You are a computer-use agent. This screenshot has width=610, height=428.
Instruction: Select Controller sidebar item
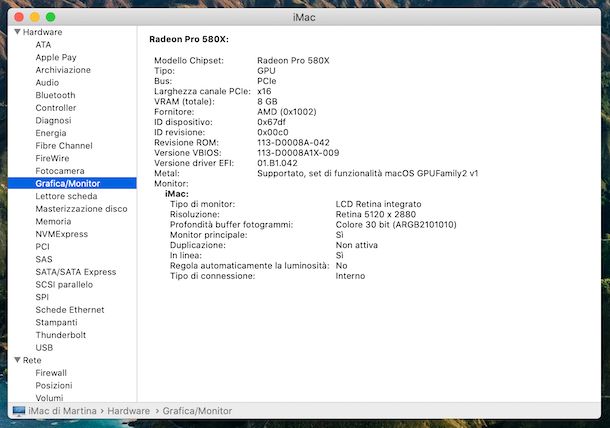click(56, 108)
